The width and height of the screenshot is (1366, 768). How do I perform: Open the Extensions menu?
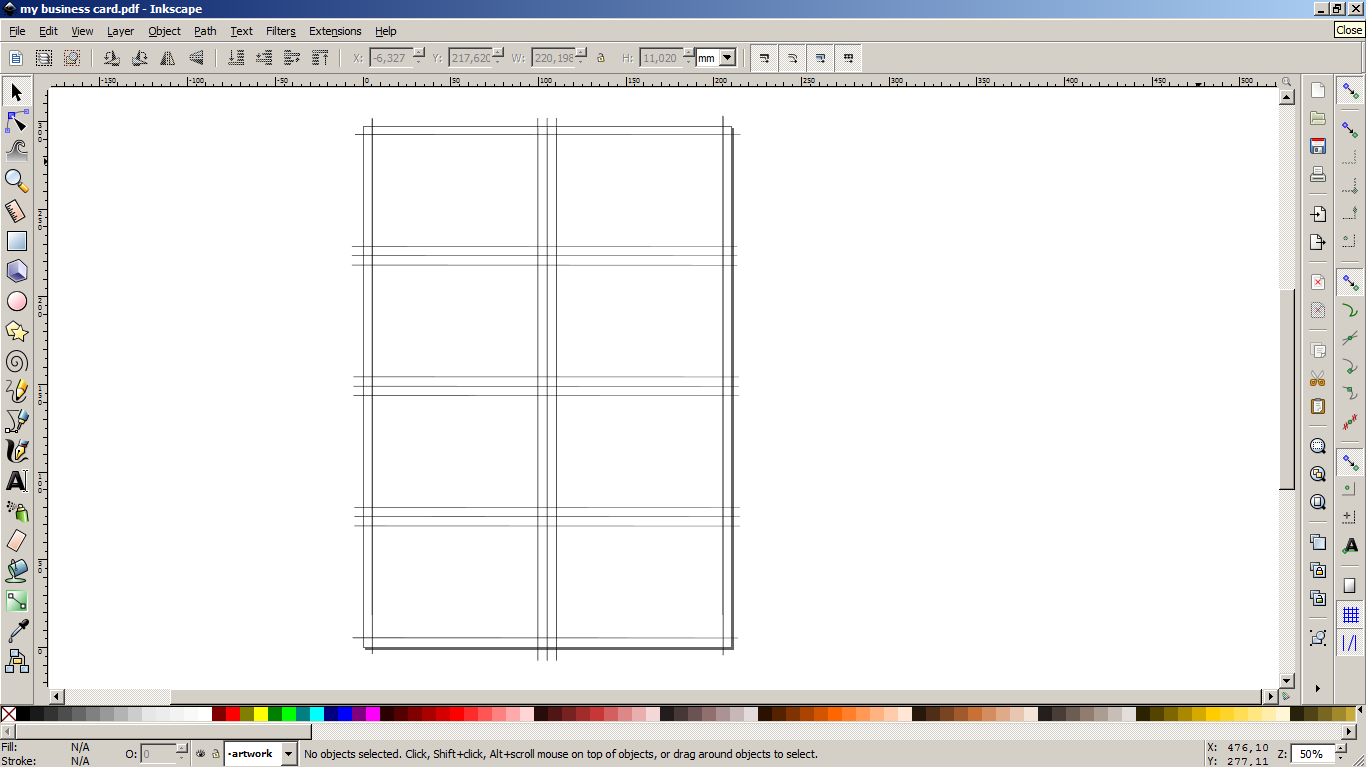335,31
